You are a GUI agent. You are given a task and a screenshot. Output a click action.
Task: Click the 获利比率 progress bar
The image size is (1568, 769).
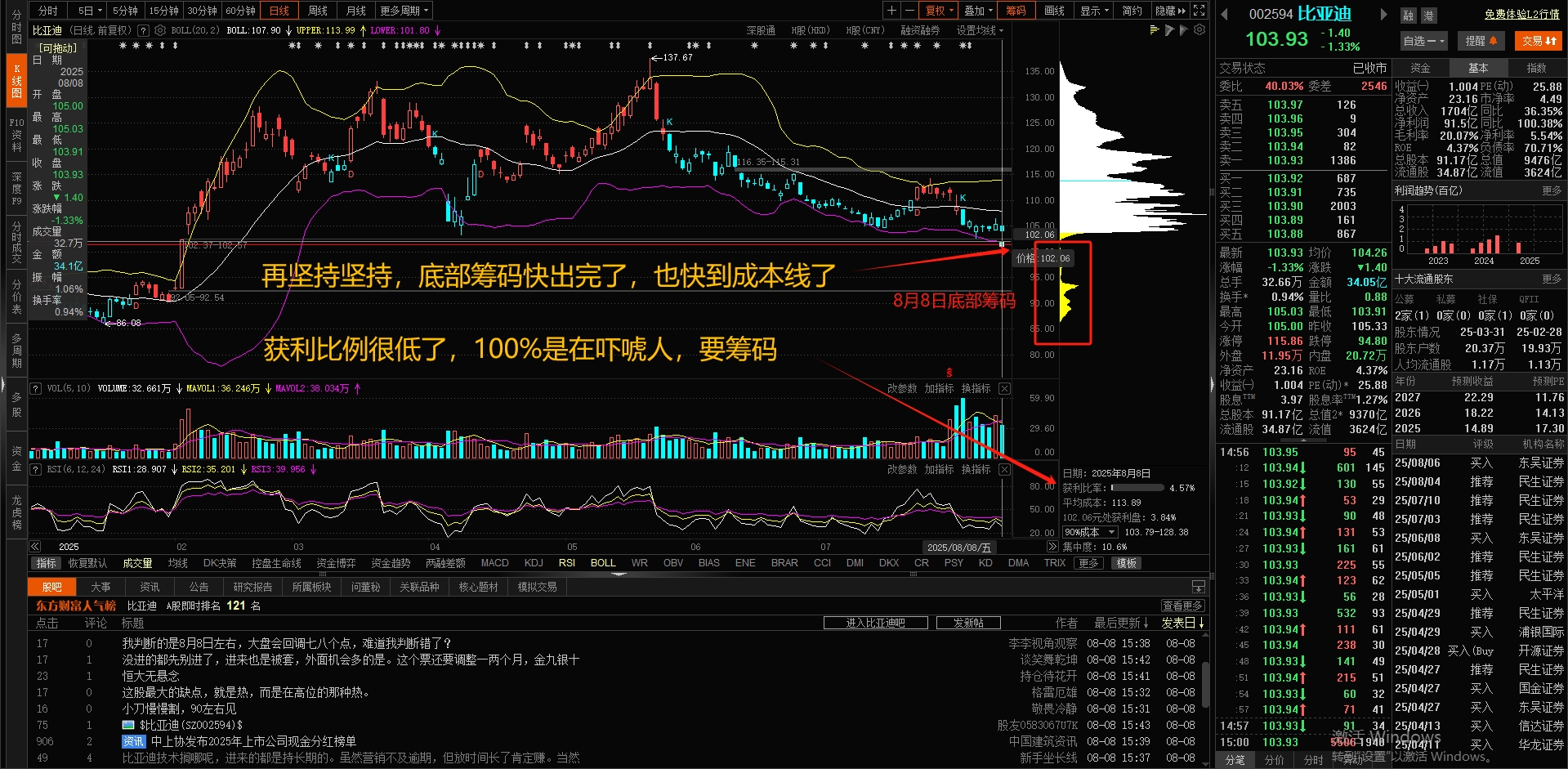pyautogui.click(x=1137, y=488)
